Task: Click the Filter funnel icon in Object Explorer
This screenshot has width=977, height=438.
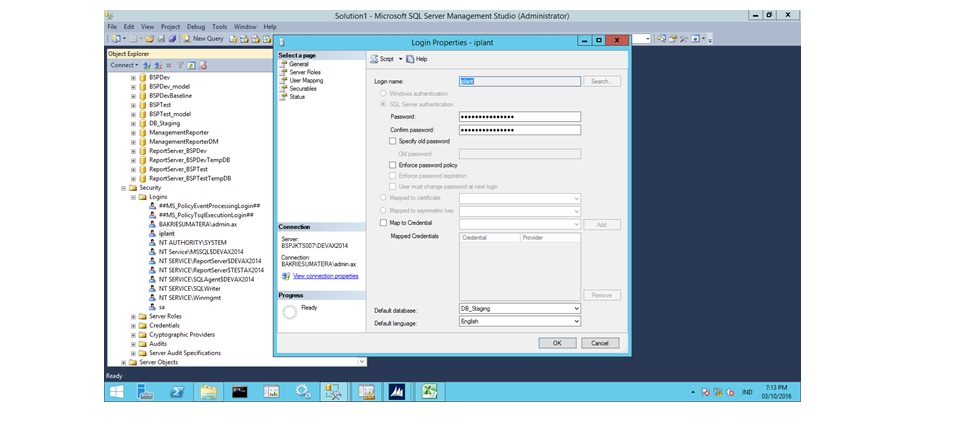Action: (181, 65)
